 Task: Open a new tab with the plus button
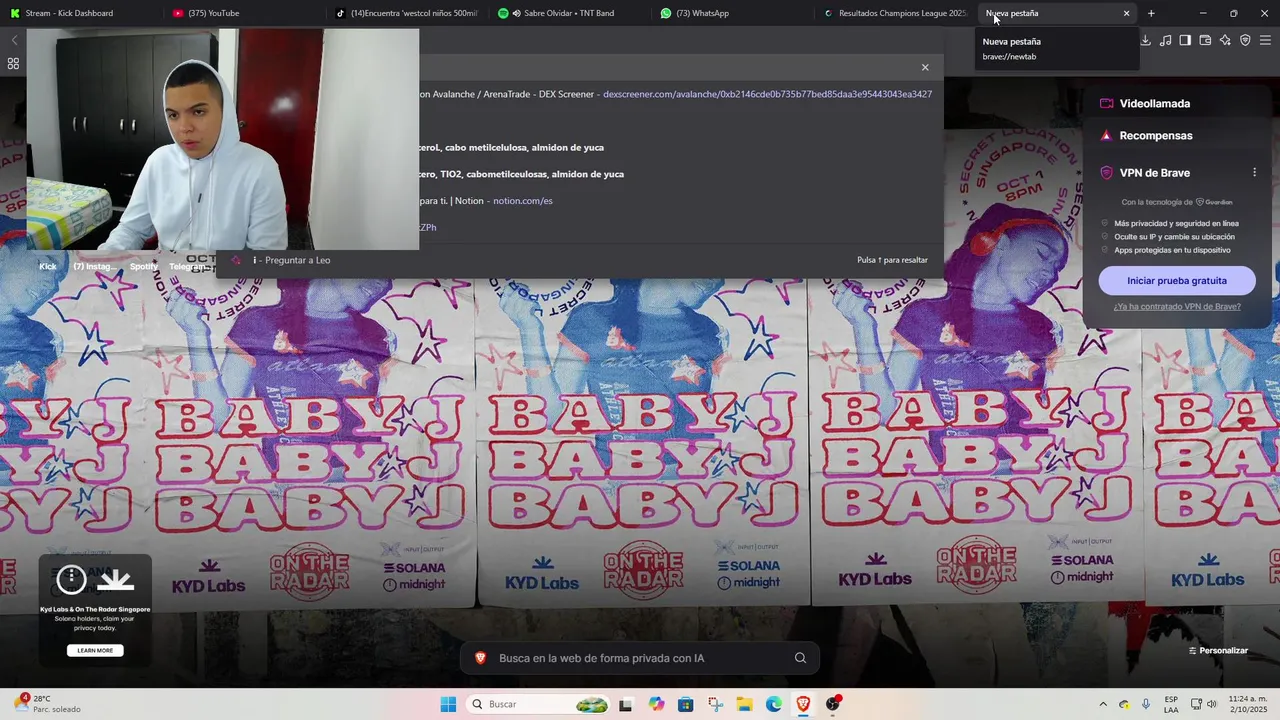tap(1151, 13)
